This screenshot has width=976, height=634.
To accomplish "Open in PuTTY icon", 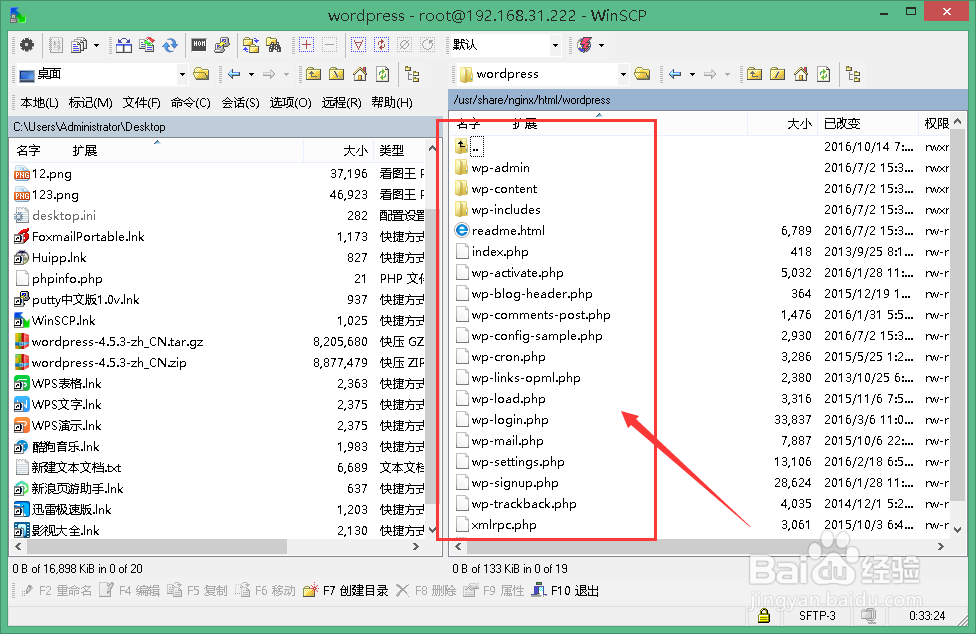I will 222,45.
